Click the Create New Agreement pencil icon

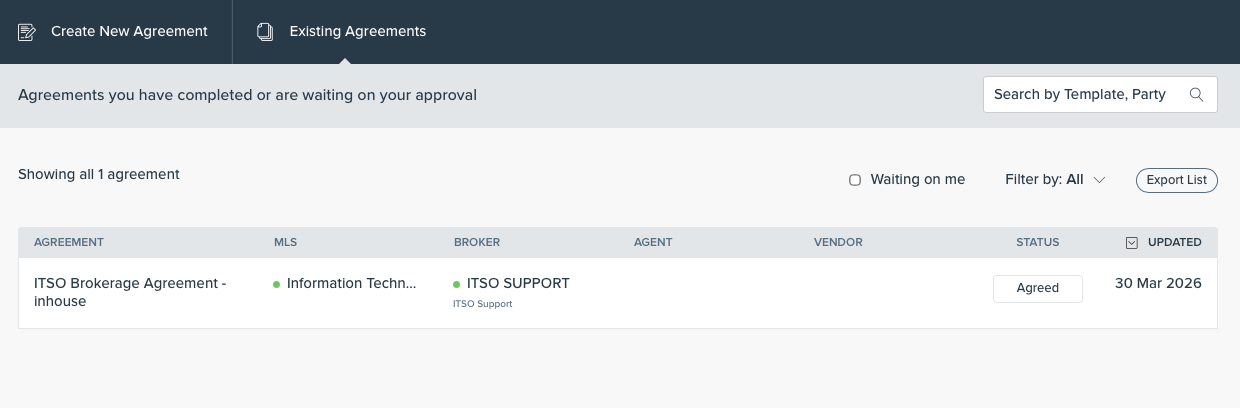(x=27, y=32)
